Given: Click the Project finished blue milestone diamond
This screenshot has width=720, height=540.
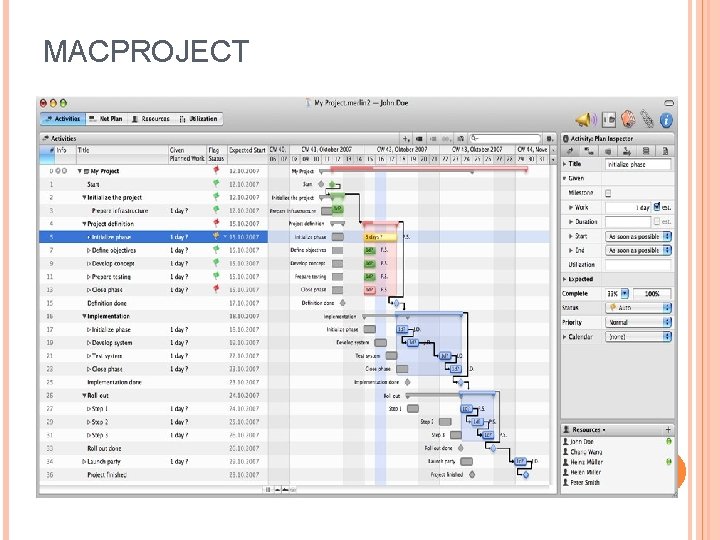Looking at the screenshot, I should pyautogui.click(x=526, y=475).
